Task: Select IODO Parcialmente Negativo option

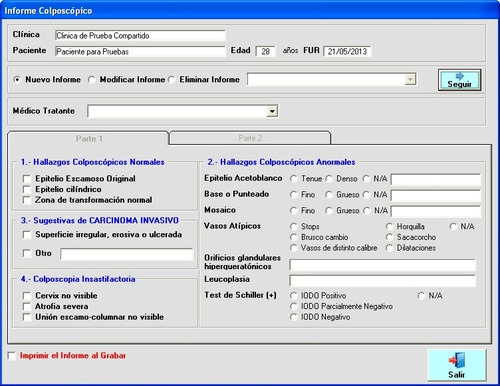Action: [293, 306]
